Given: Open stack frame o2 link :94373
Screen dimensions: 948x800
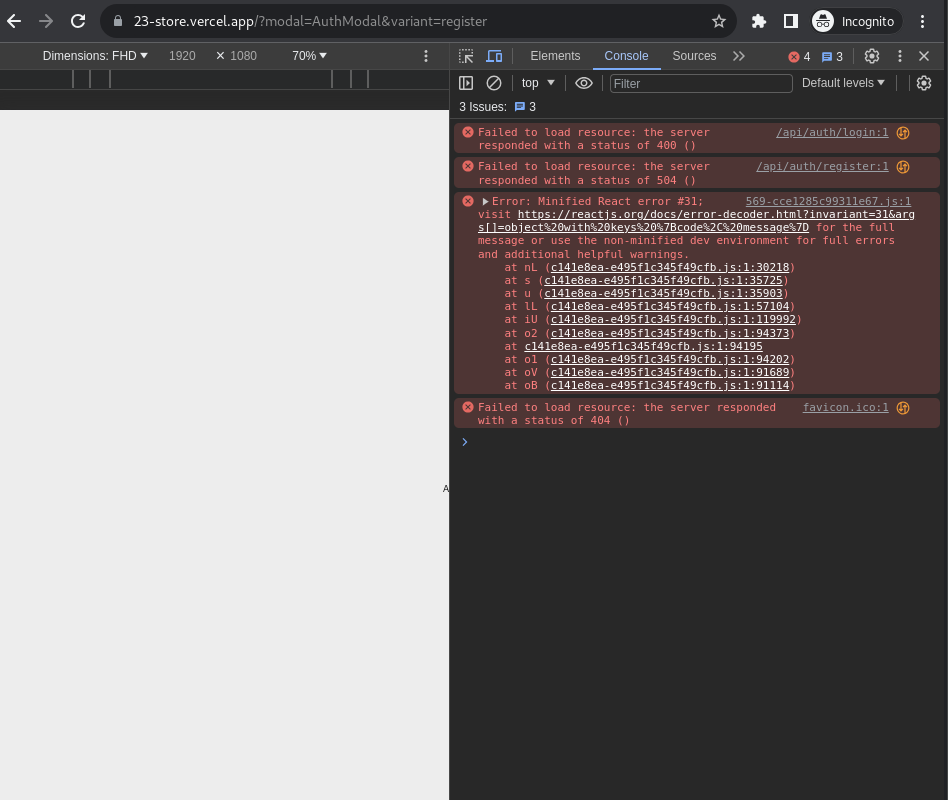Looking at the screenshot, I should (x=670, y=333).
